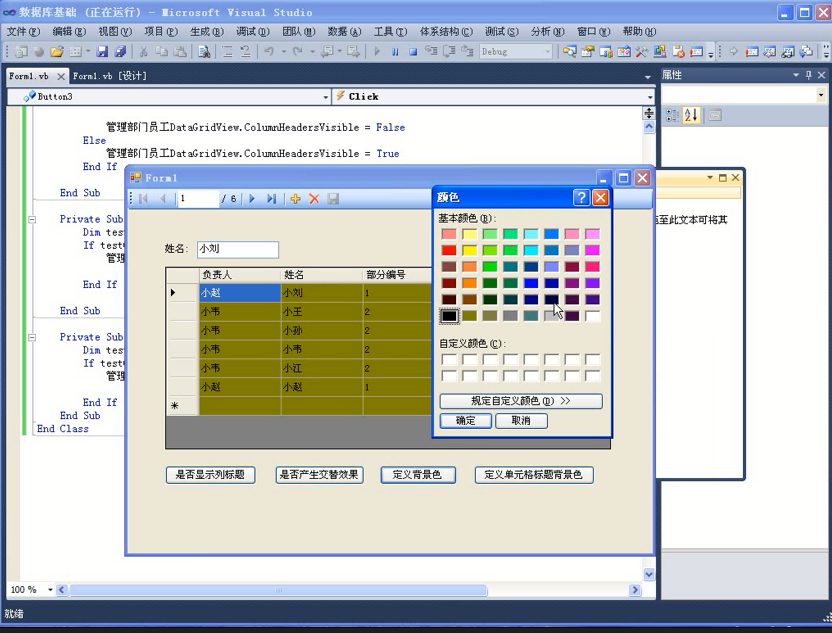Viewport: 832px width, 633px height.
Task: Click the help question mark in Color dialog
Action: coord(582,197)
